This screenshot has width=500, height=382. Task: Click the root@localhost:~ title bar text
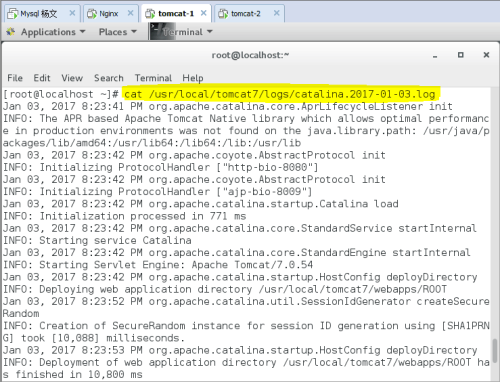(250, 55)
